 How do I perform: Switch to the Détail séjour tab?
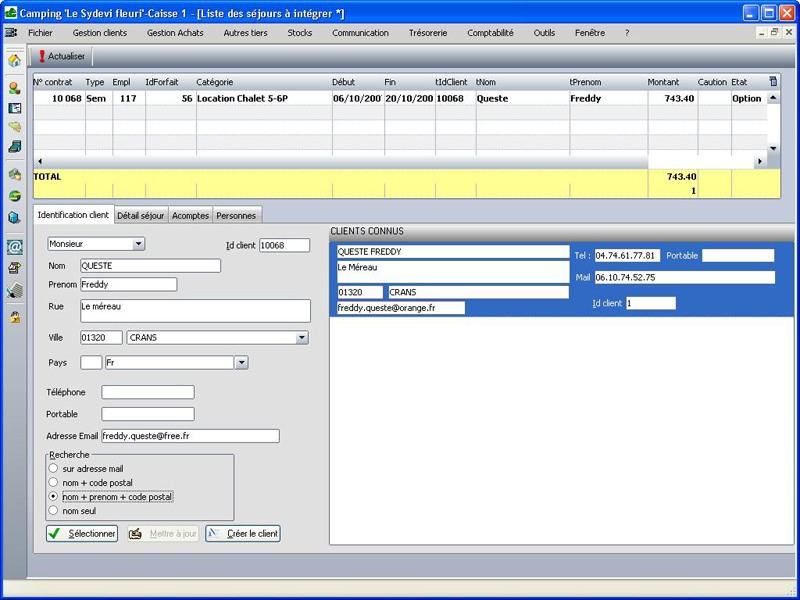[140, 215]
